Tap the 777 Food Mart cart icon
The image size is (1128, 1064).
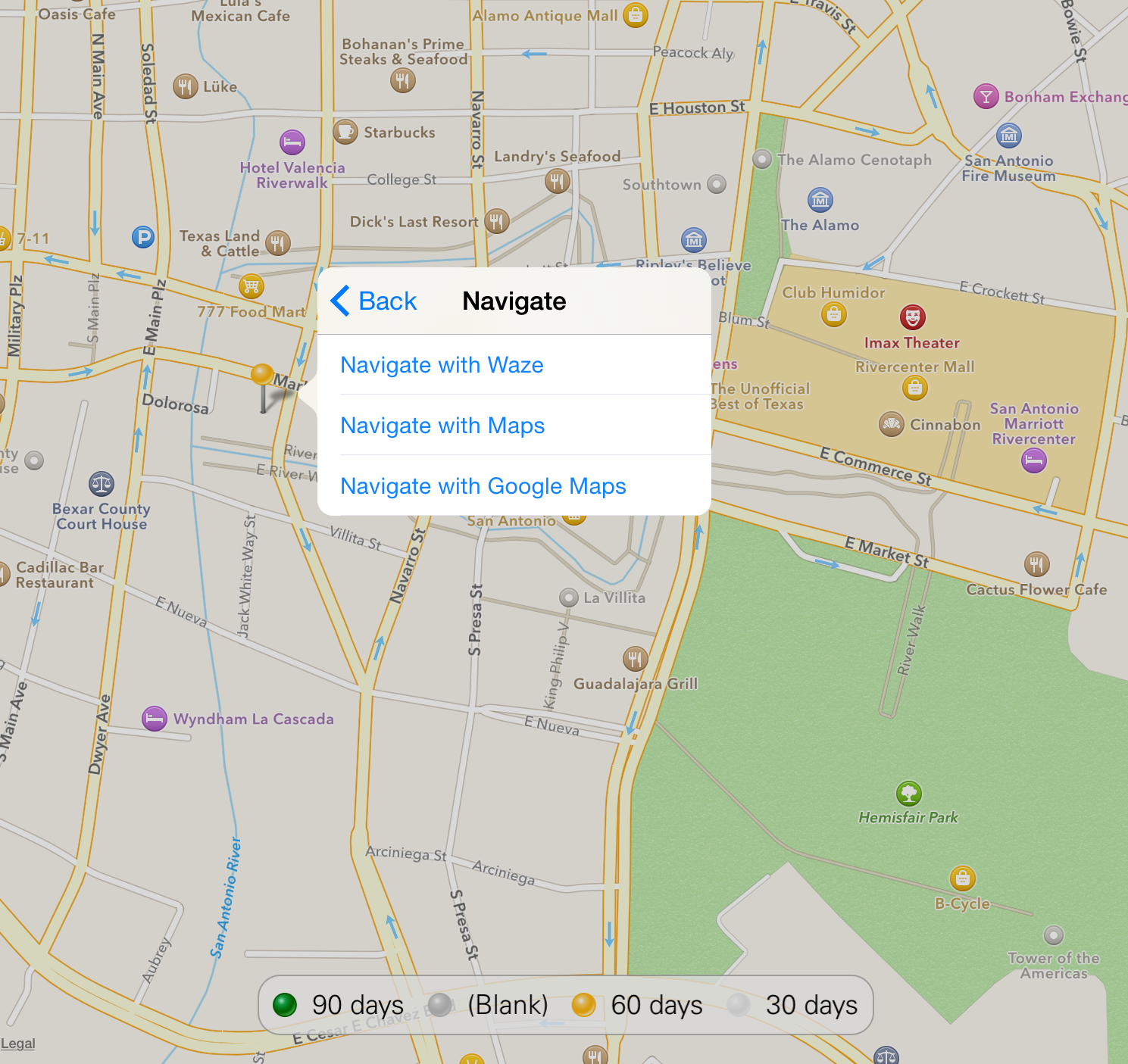[x=252, y=286]
